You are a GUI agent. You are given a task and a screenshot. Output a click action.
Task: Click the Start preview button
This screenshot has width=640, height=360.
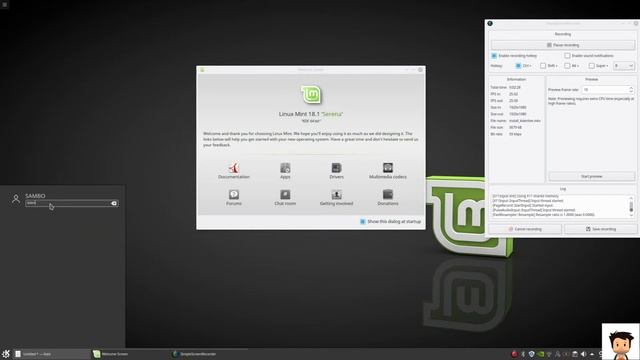click(x=591, y=176)
